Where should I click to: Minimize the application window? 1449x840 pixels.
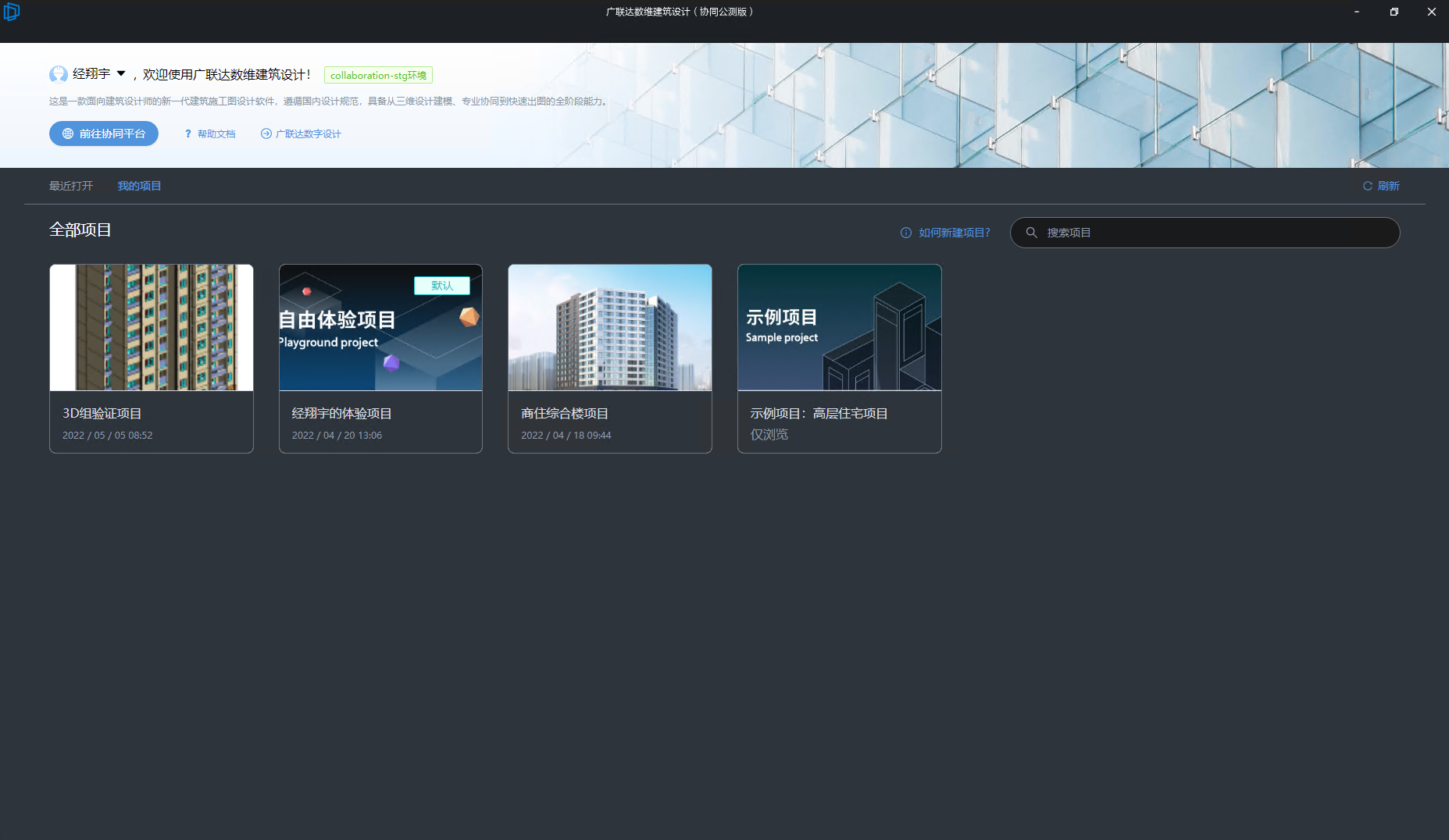click(1357, 12)
